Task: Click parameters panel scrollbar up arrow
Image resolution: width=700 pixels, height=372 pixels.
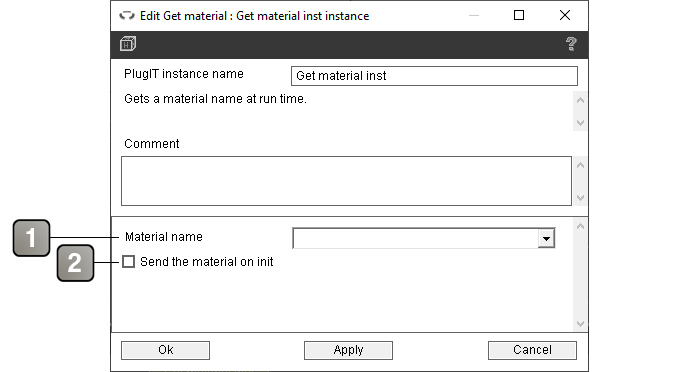Action: 580,226
